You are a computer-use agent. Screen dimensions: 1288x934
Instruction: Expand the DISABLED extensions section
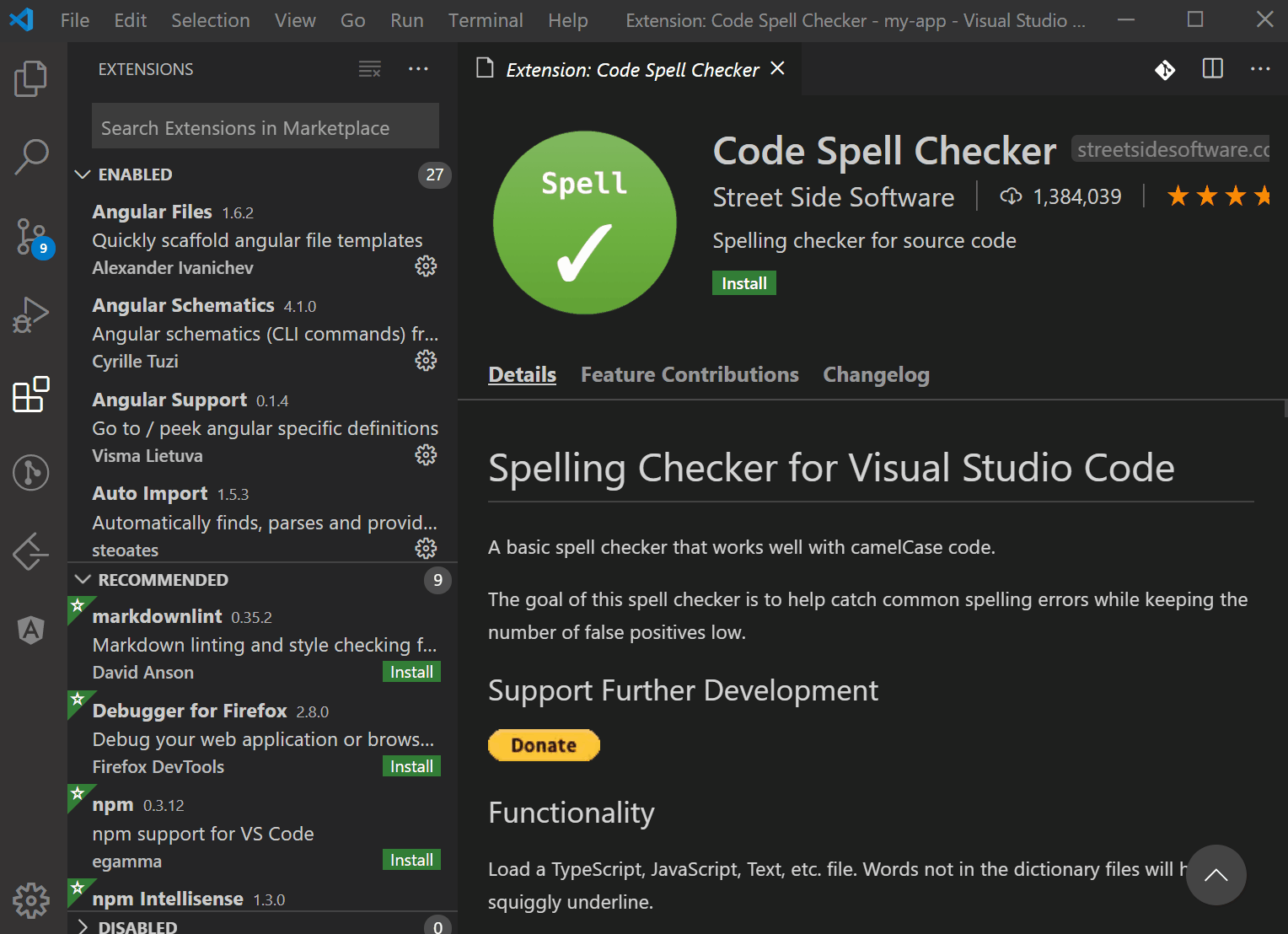83,926
